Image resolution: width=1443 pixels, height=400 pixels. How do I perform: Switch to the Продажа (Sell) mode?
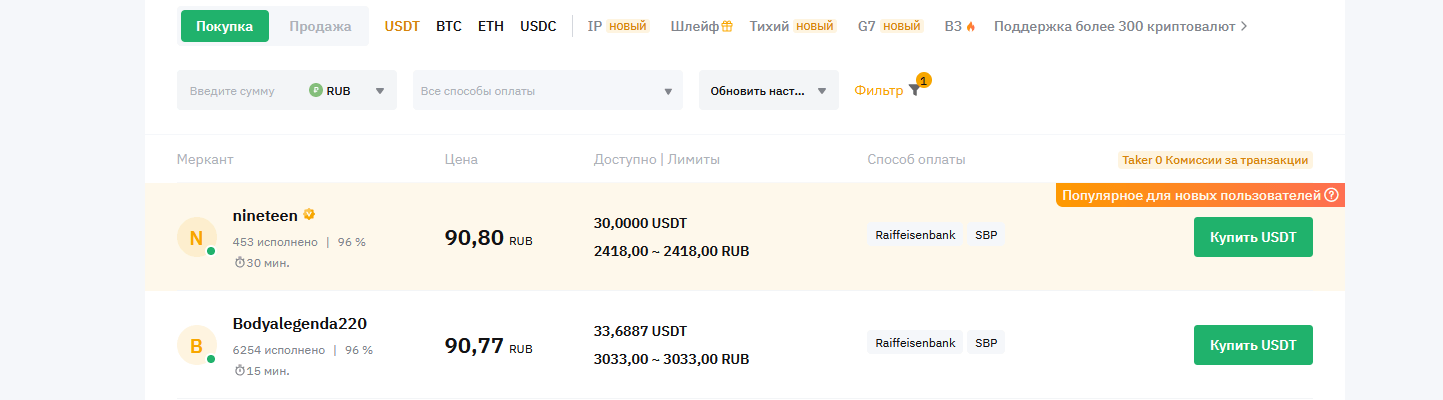320,26
